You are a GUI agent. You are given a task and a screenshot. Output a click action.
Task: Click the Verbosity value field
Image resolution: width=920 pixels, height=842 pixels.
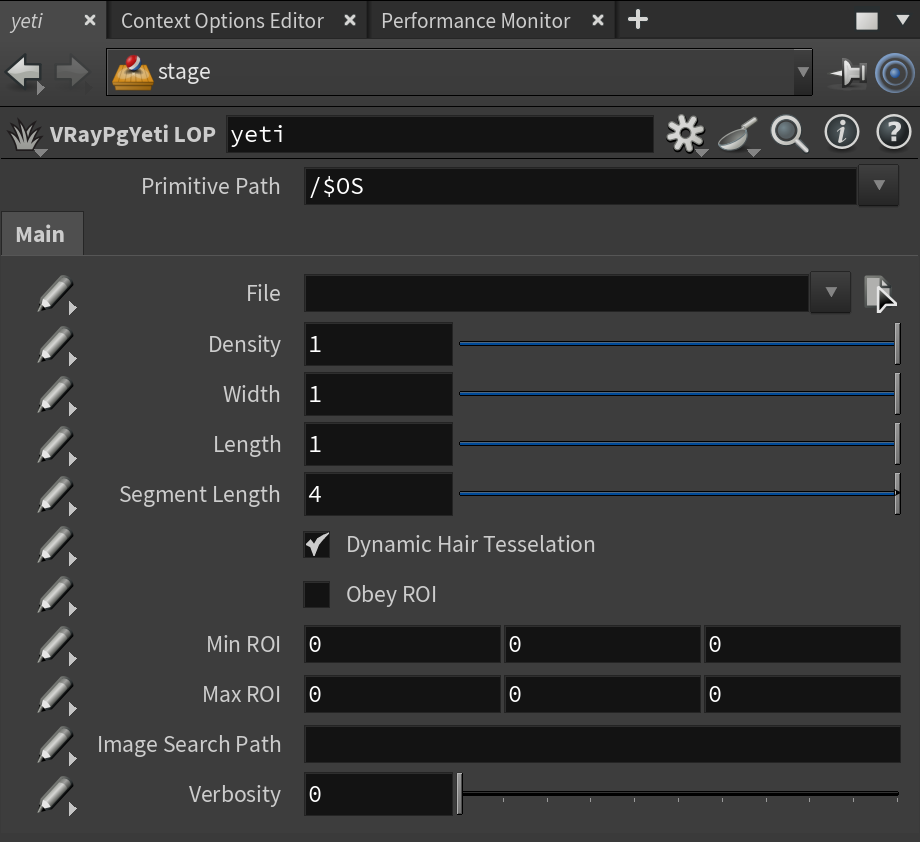pyautogui.click(x=378, y=794)
